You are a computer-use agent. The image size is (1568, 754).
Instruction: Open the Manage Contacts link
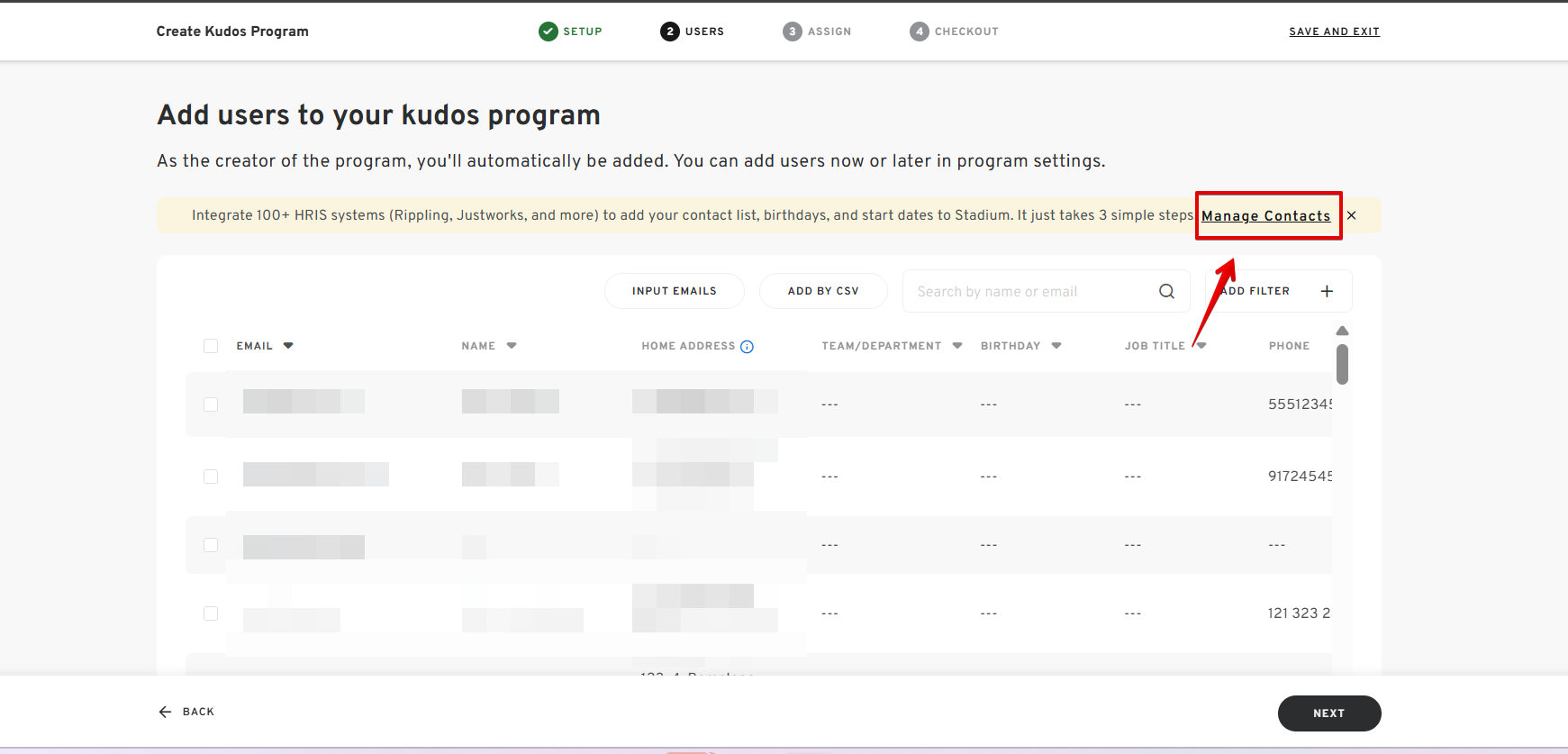[1265, 216]
